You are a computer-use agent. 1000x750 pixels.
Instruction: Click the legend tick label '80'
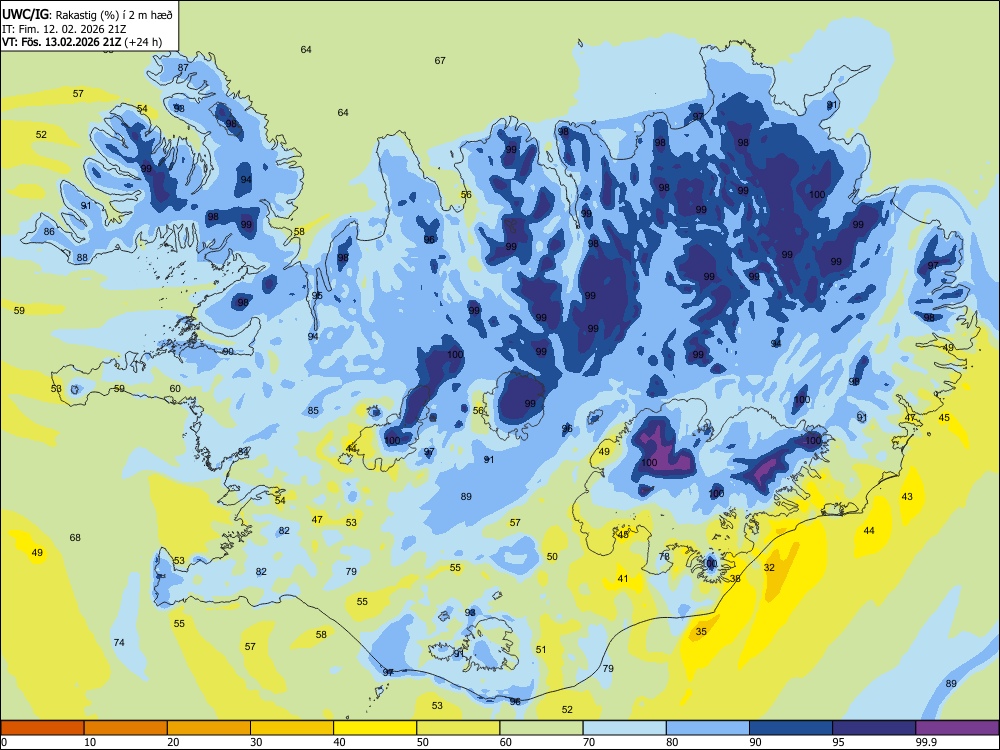tap(672, 742)
